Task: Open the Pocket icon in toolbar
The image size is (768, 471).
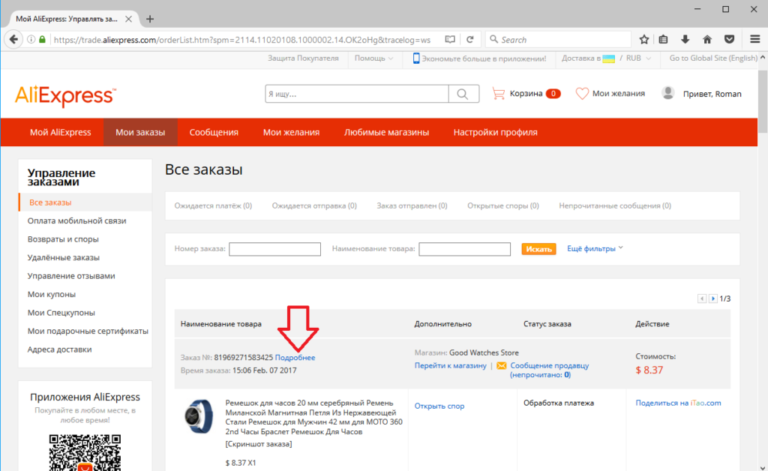Action: [729, 40]
